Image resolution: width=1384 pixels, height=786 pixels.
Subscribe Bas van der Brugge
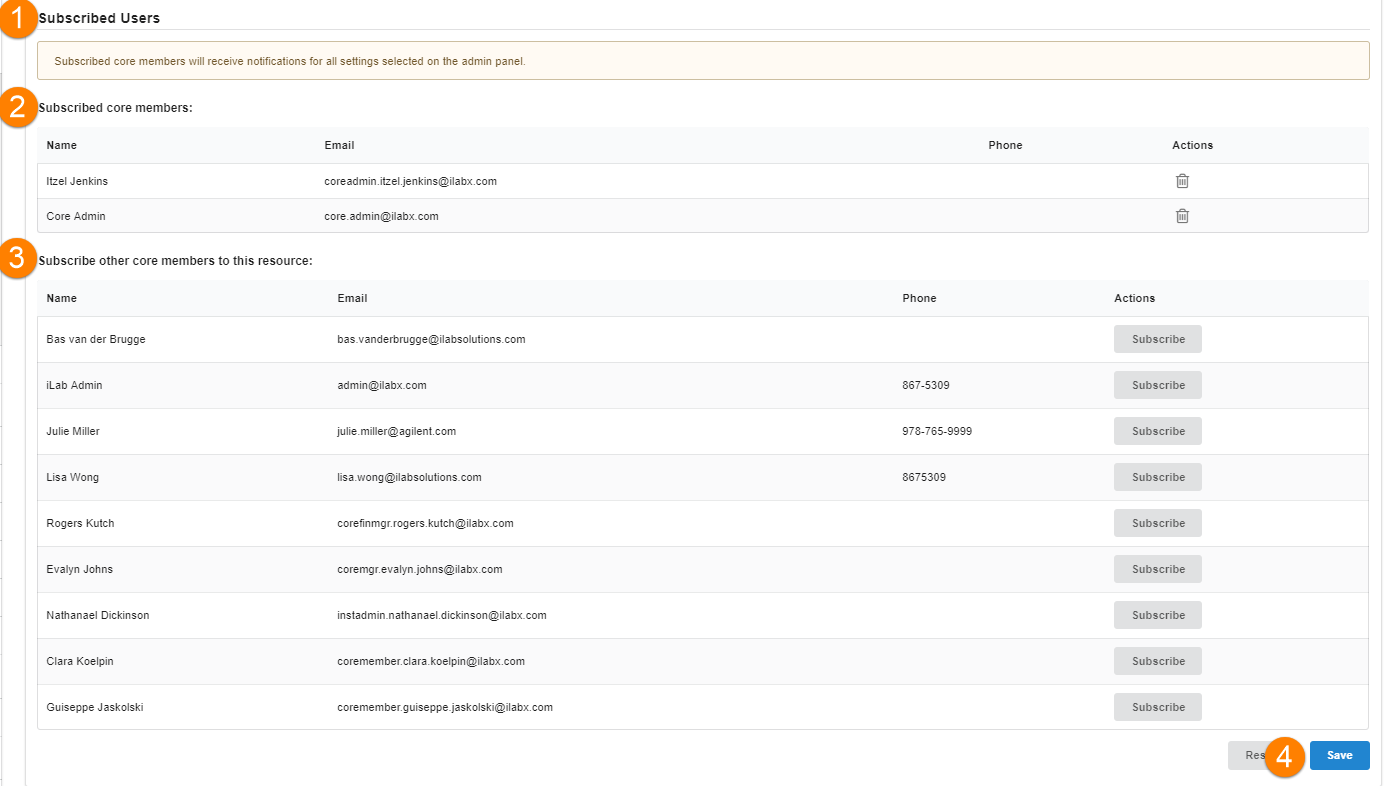tap(1158, 339)
